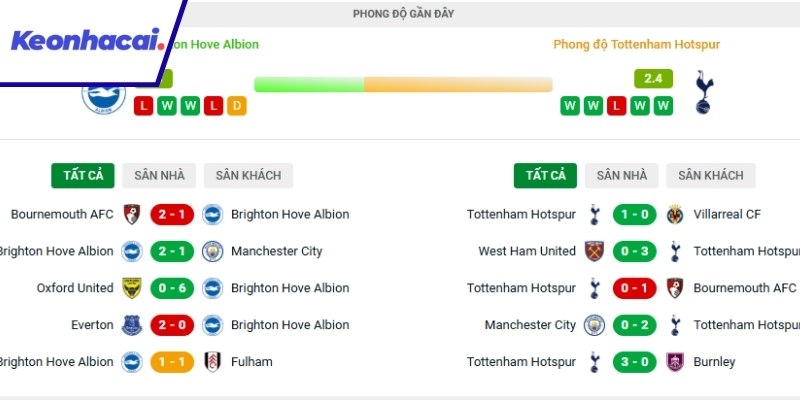The width and height of the screenshot is (800, 400).
Task: Click the Manchester City crest next to 2 - 1
Action: point(212,251)
